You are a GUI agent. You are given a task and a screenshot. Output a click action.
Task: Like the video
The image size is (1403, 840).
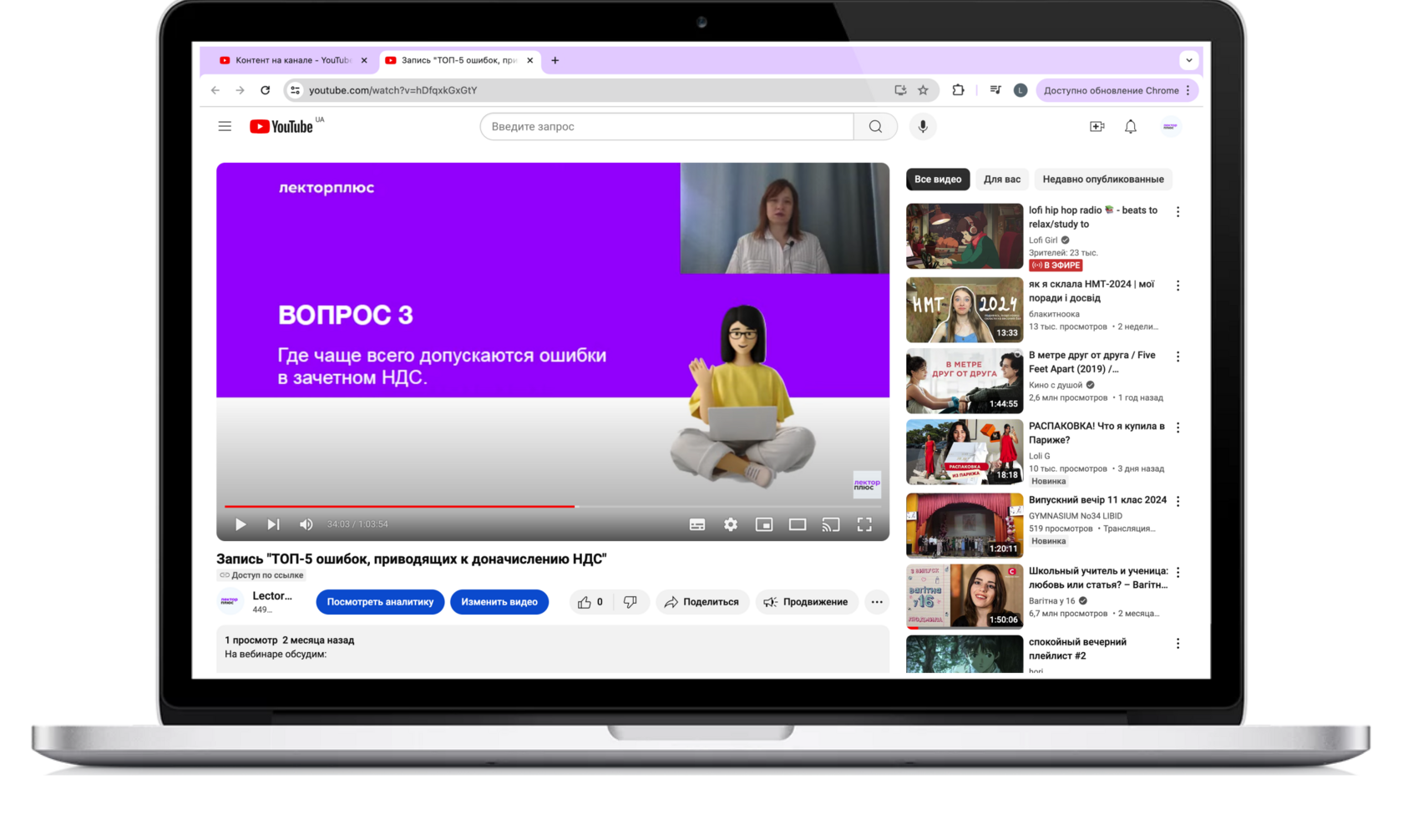[591, 602]
